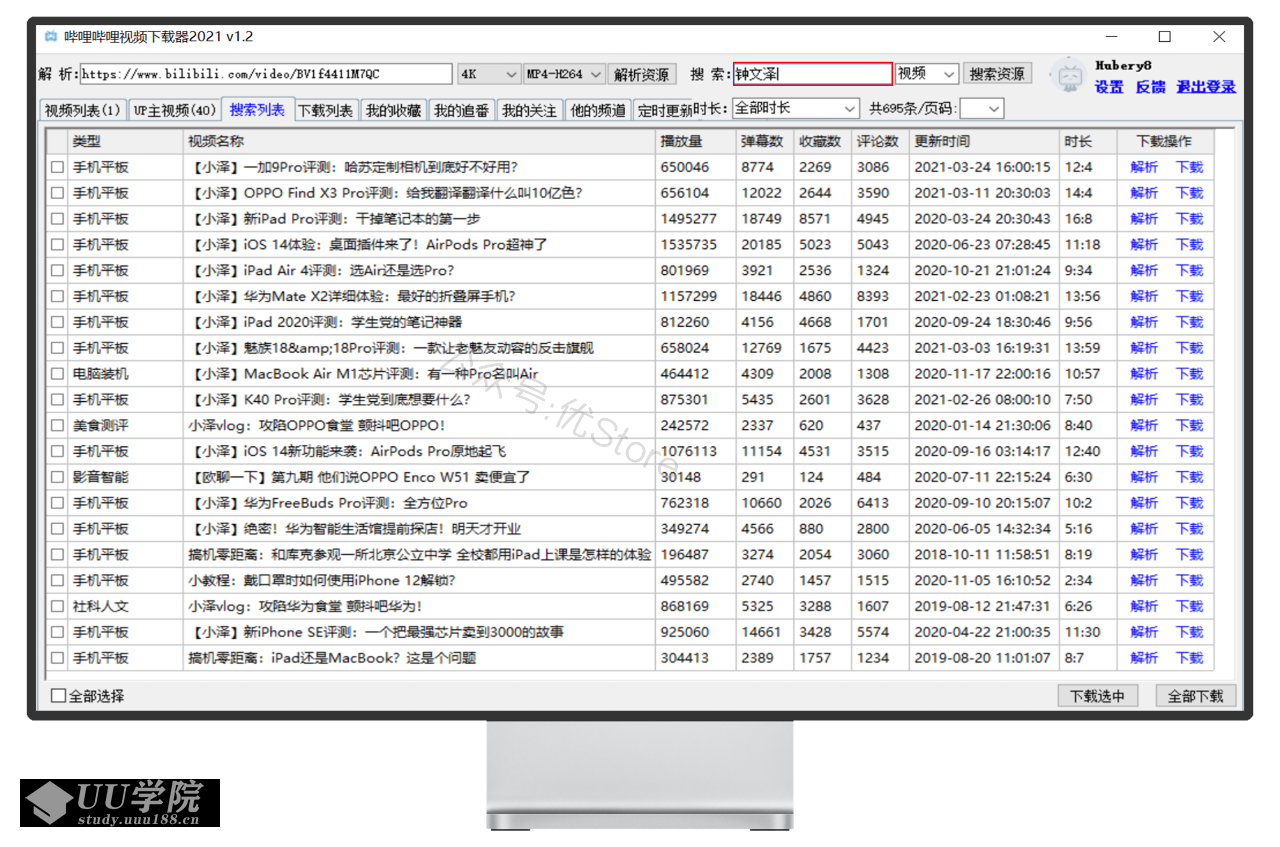Select the 小教程:戴口罩 iPhone 12解锁 title
The width and height of the screenshot is (1280, 847).
click(x=322, y=580)
